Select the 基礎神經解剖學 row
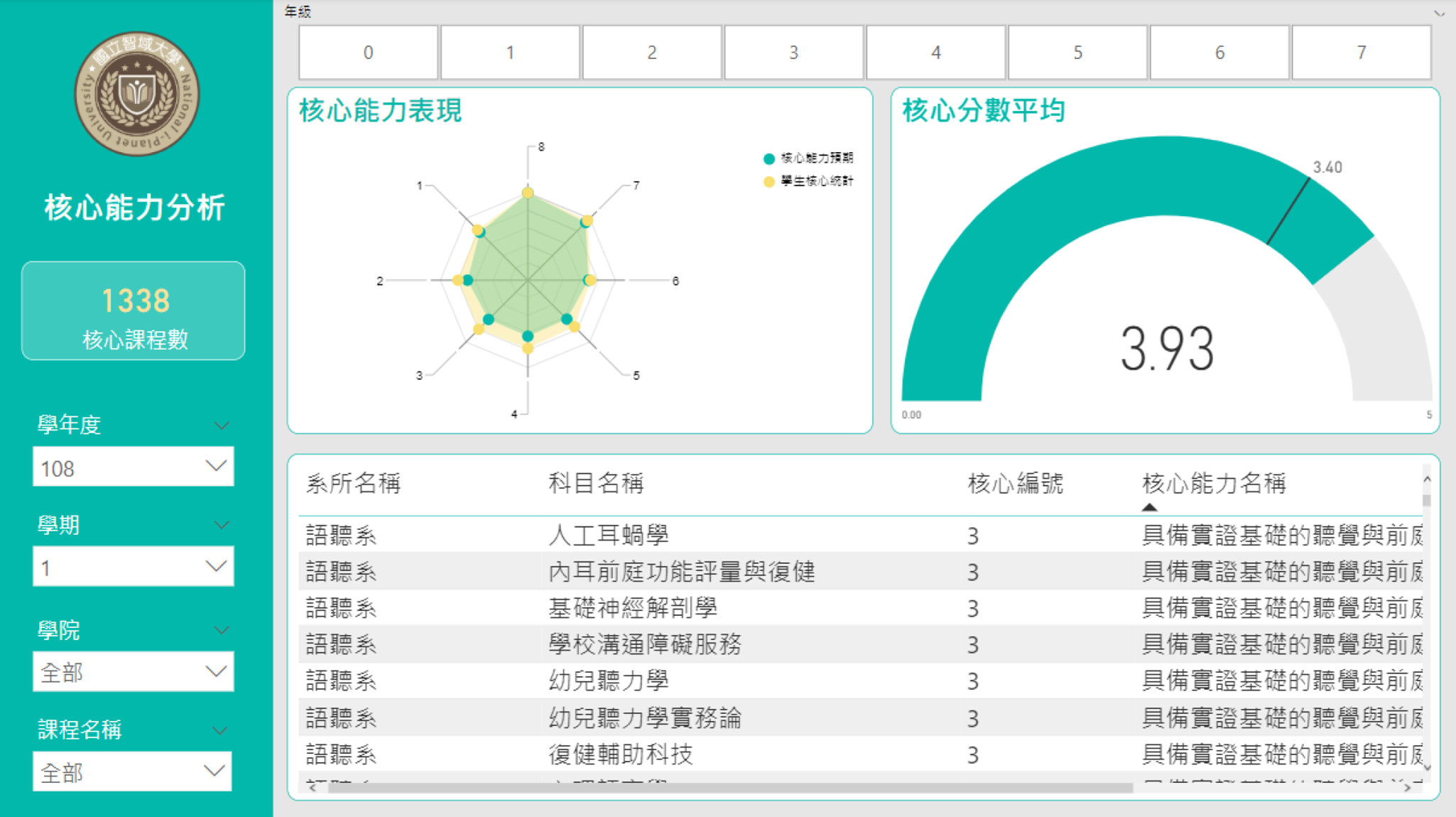 pos(861,608)
